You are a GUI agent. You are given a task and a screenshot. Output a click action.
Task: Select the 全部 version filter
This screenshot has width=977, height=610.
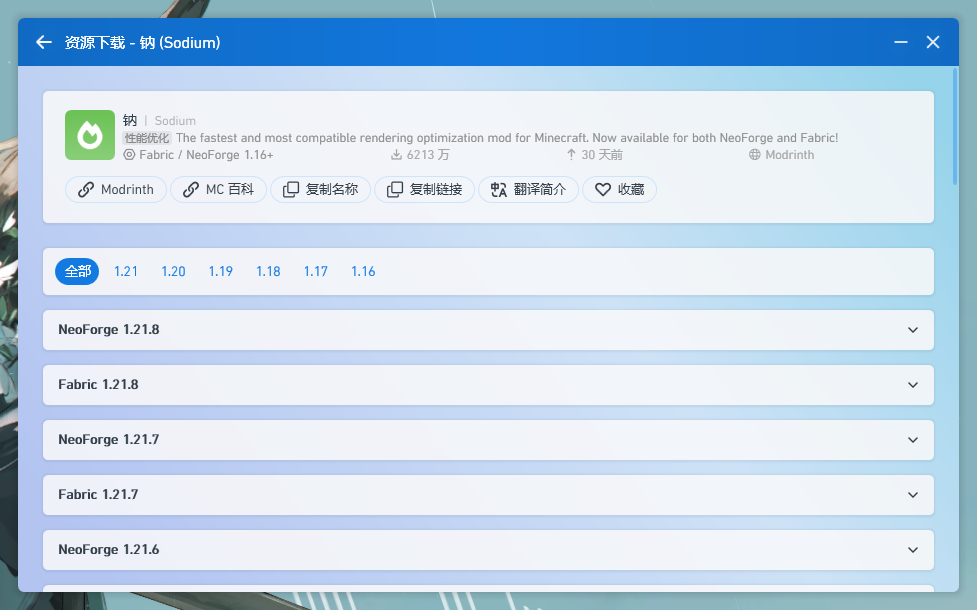click(x=77, y=272)
